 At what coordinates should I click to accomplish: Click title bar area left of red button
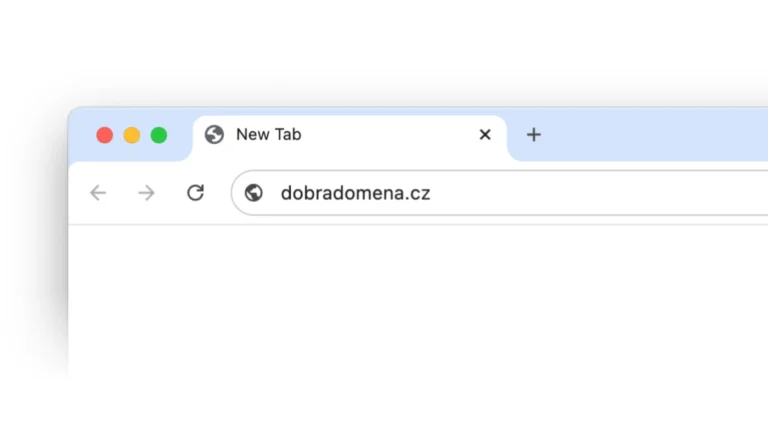82,135
